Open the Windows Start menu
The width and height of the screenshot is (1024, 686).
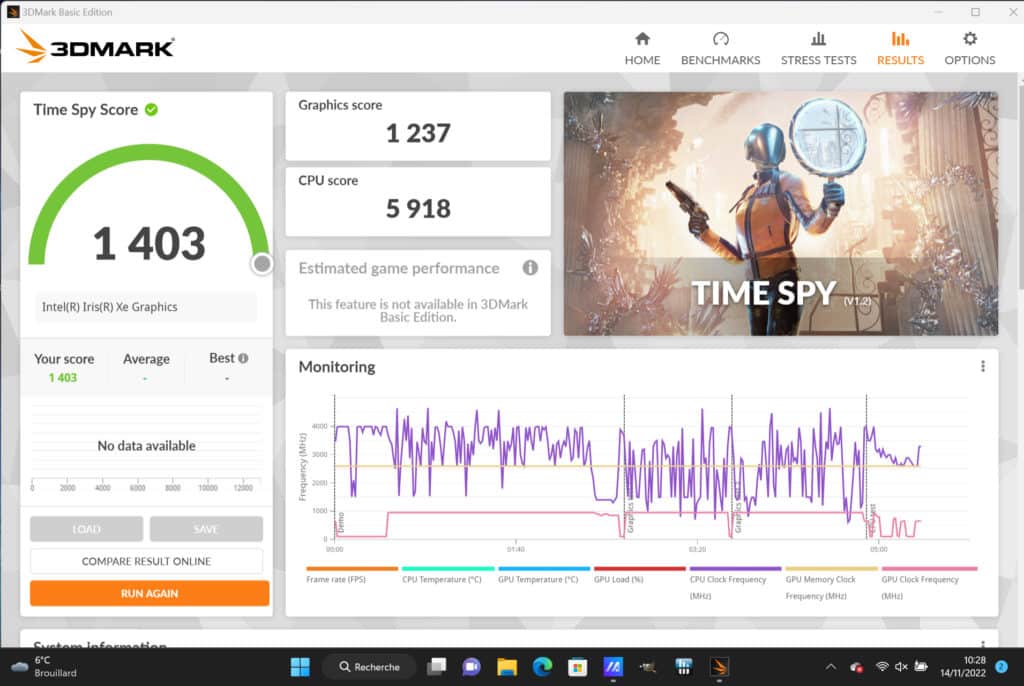(300, 667)
